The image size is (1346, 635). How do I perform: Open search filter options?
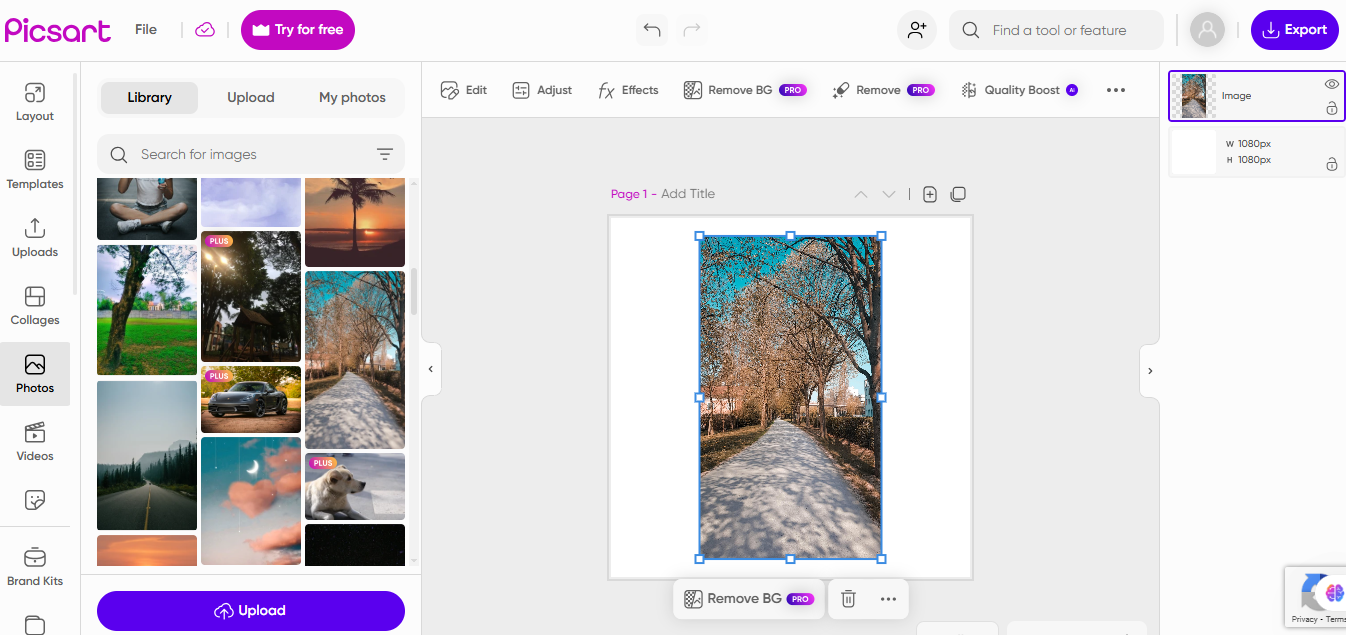385,154
